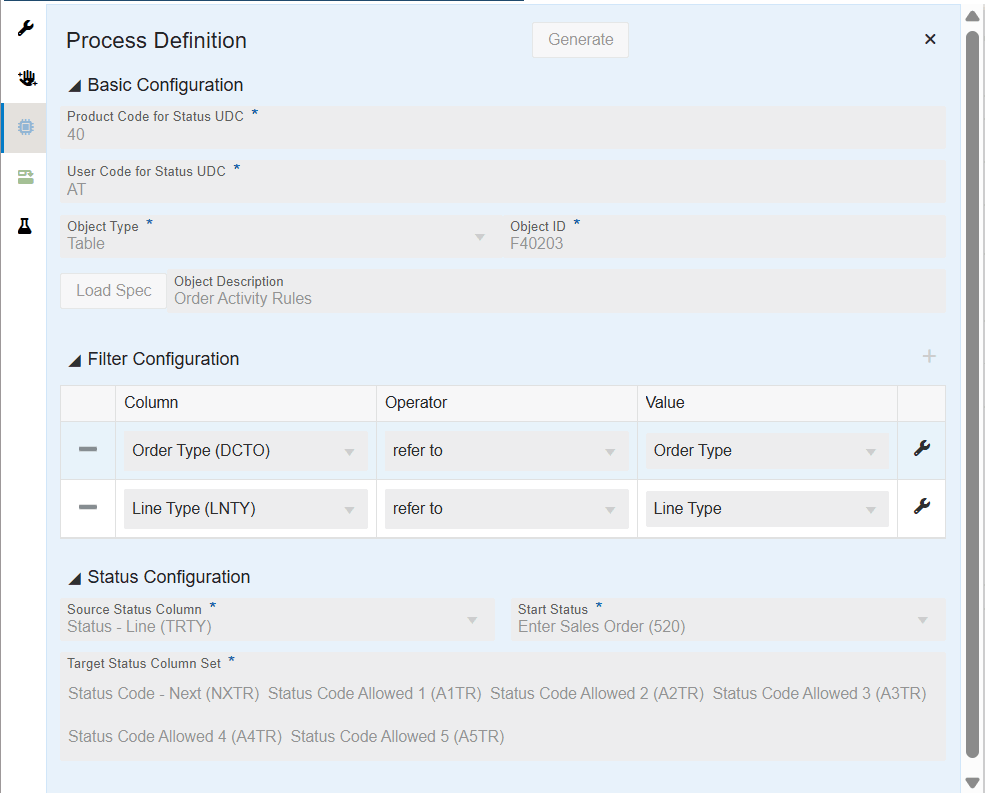Click the wrench icon in the left sidebar

click(x=25, y=28)
